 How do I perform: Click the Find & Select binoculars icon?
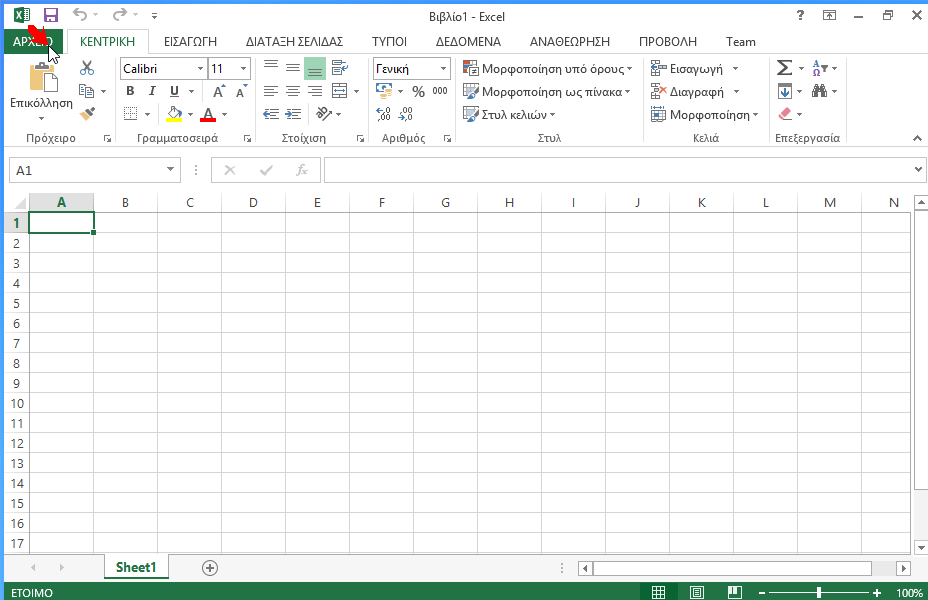click(x=819, y=91)
